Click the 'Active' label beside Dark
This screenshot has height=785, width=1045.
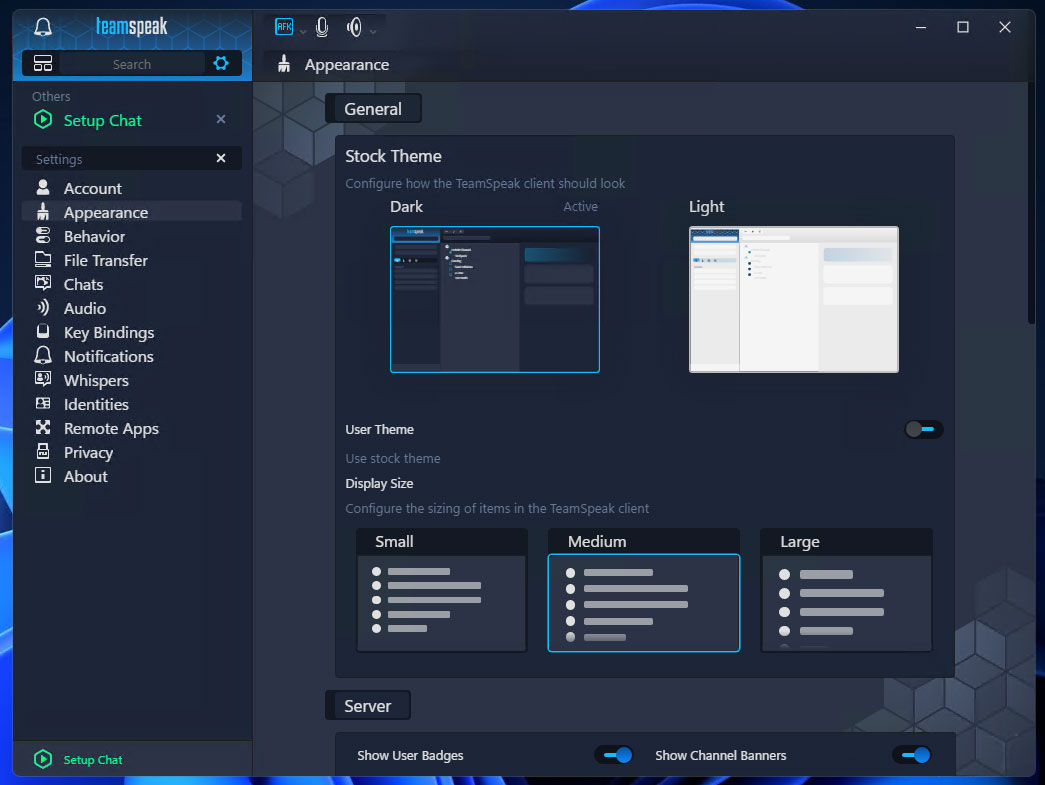580,207
